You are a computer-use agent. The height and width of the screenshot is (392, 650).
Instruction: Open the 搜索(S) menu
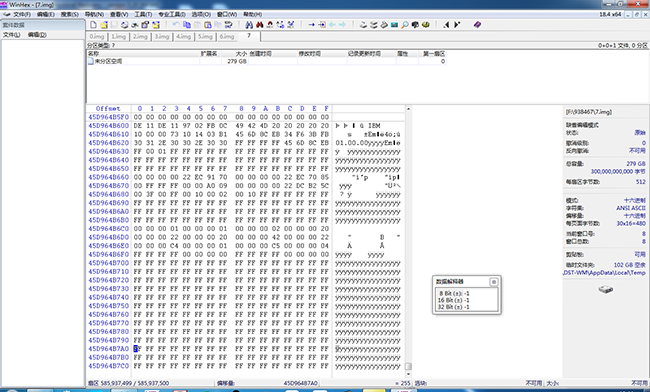coord(69,15)
